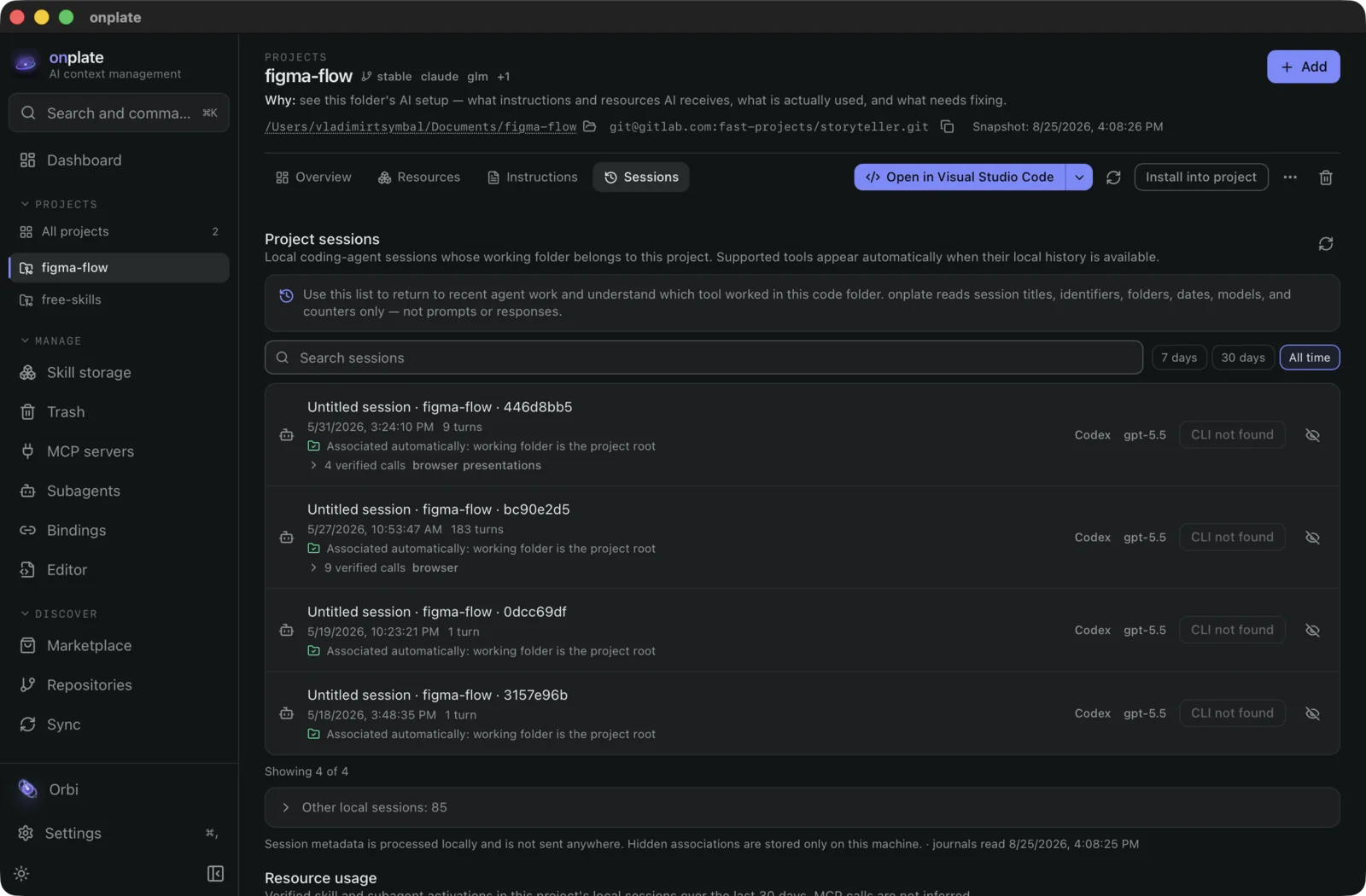The height and width of the screenshot is (896, 1366).
Task: Refresh the project snapshot icon in toolbar
Action: coord(1113,177)
